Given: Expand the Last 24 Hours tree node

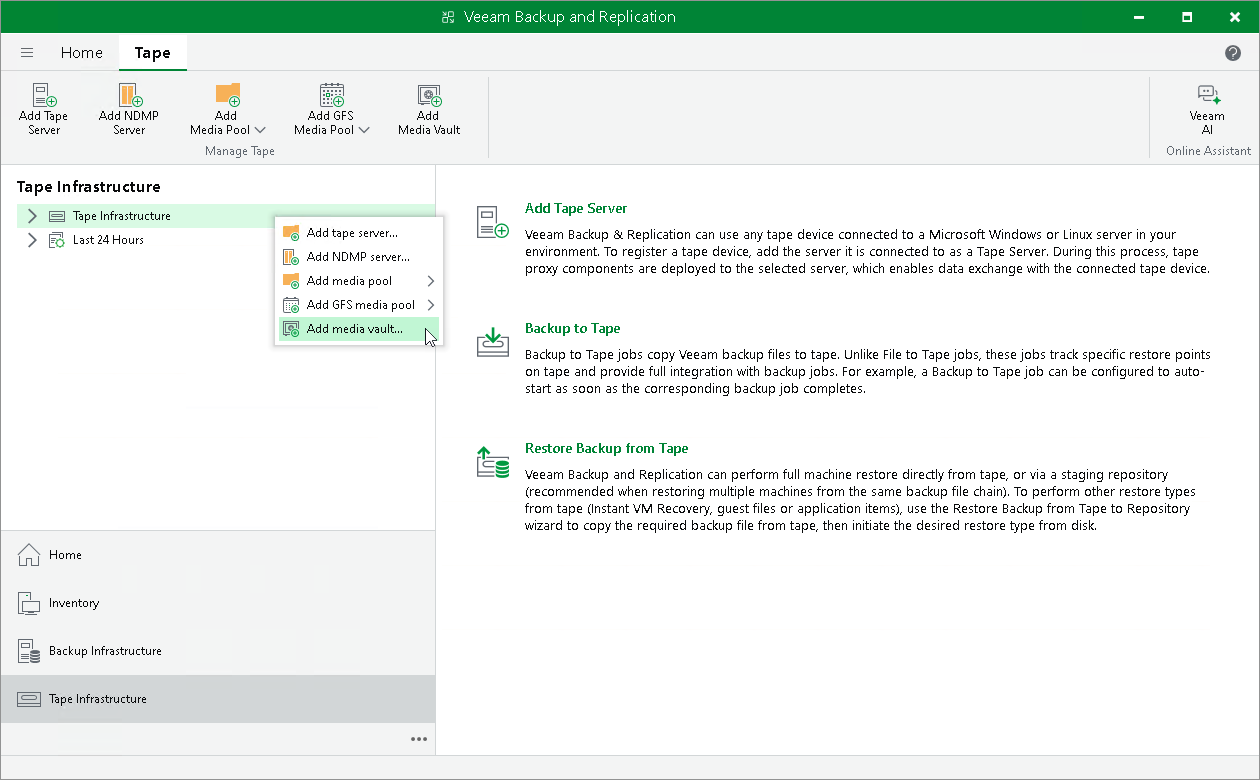Looking at the screenshot, I should click(x=32, y=240).
